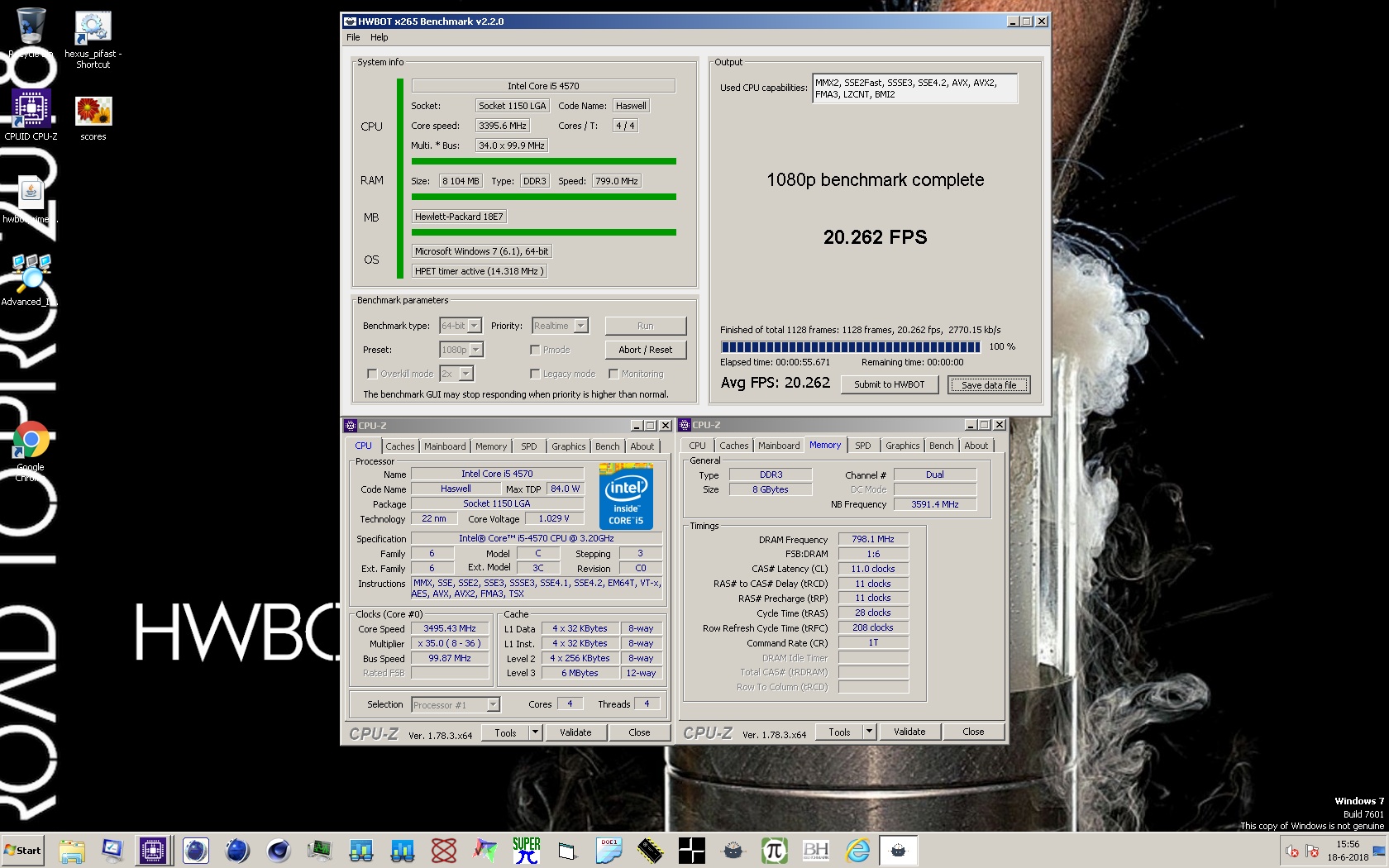Open the Benchmark type 64-bit dropdown
Image resolution: width=1389 pixels, height=868 pixels.
pyautogui.click(x=461, y=326)
